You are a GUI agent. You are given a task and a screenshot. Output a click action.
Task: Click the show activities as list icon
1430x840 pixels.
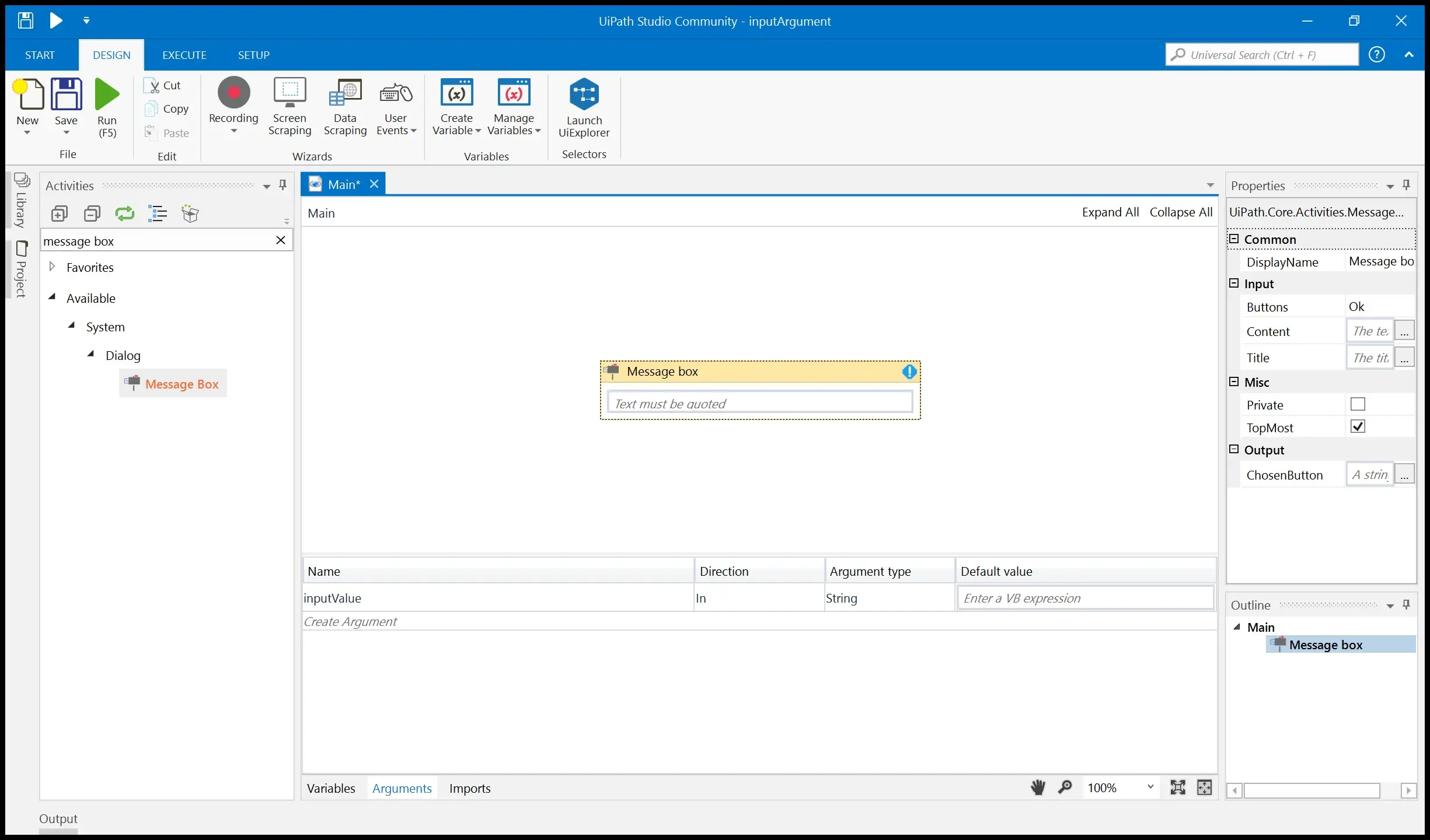point(158,214)
